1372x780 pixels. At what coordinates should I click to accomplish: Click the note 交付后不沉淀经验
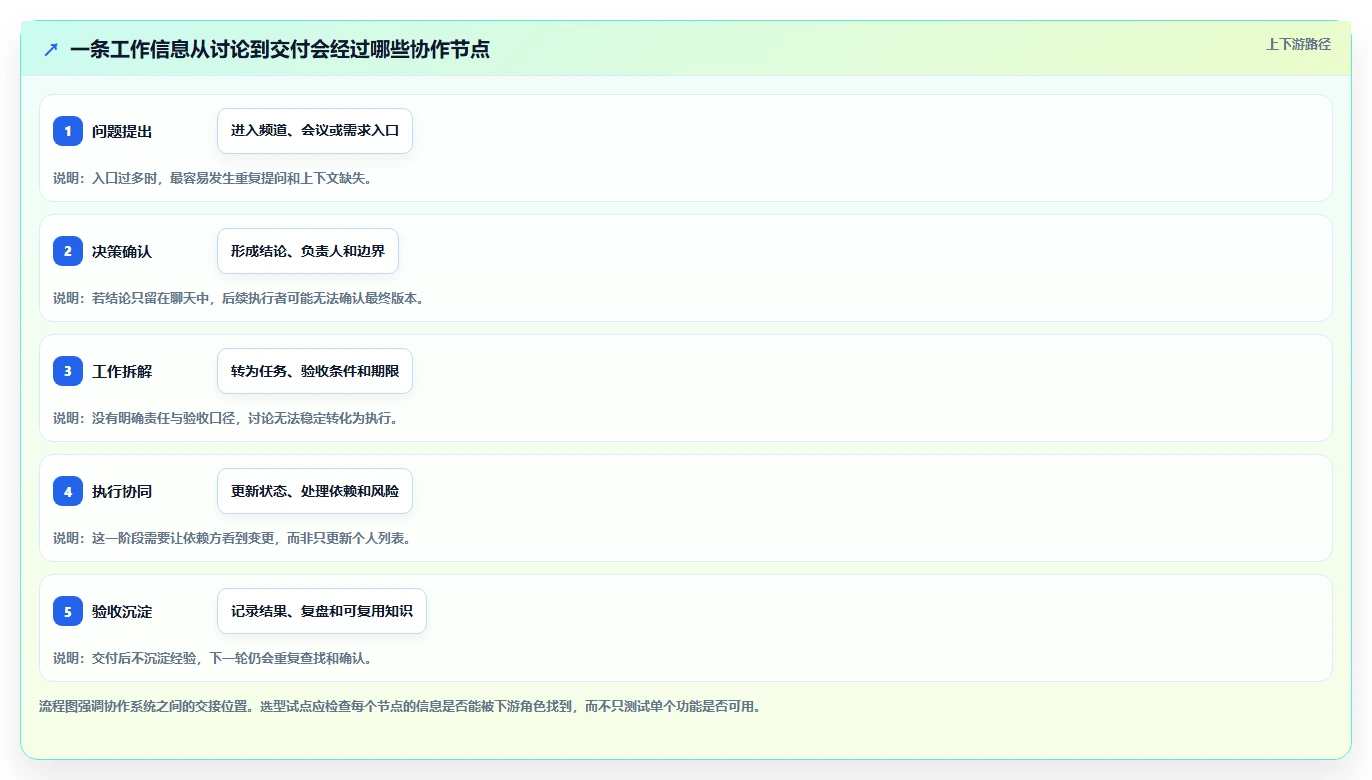(212, 658)
